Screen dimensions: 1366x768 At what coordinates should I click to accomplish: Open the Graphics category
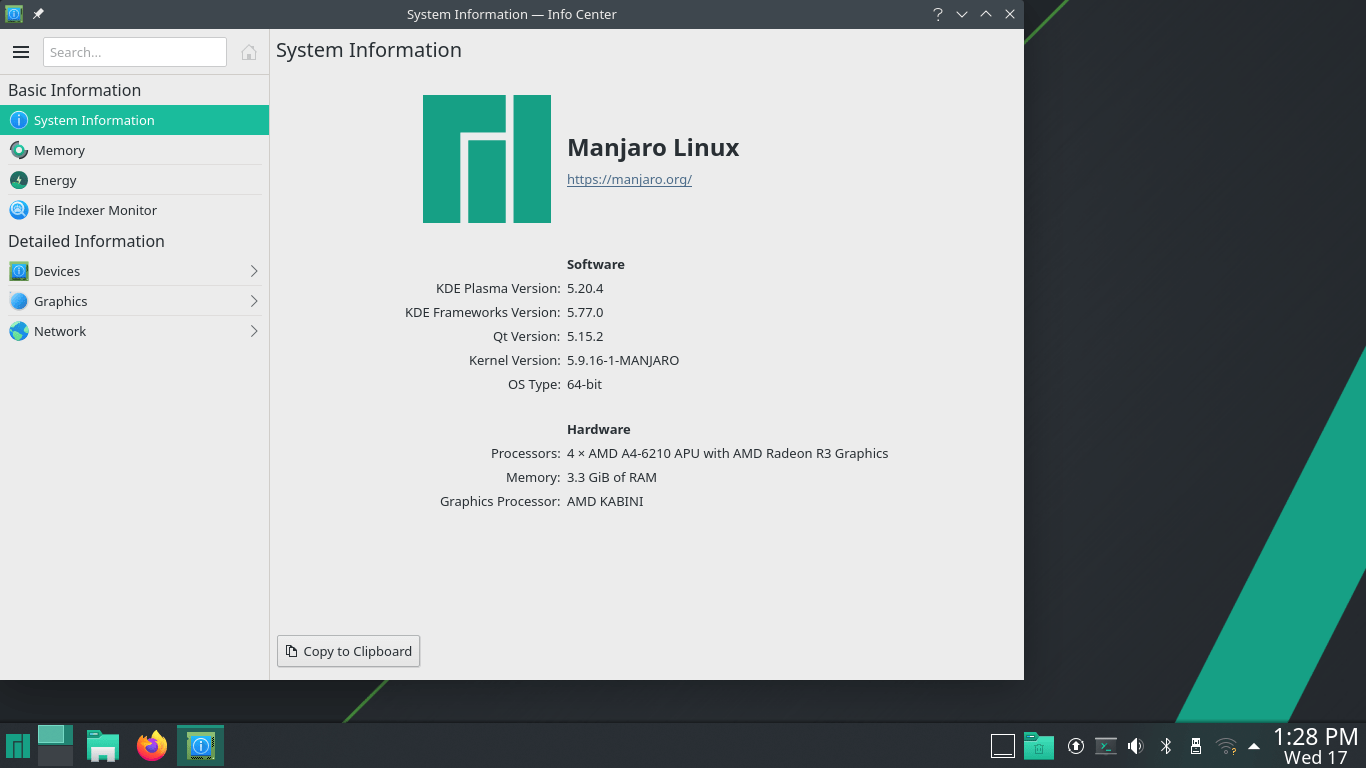click(x=134, y=301)
